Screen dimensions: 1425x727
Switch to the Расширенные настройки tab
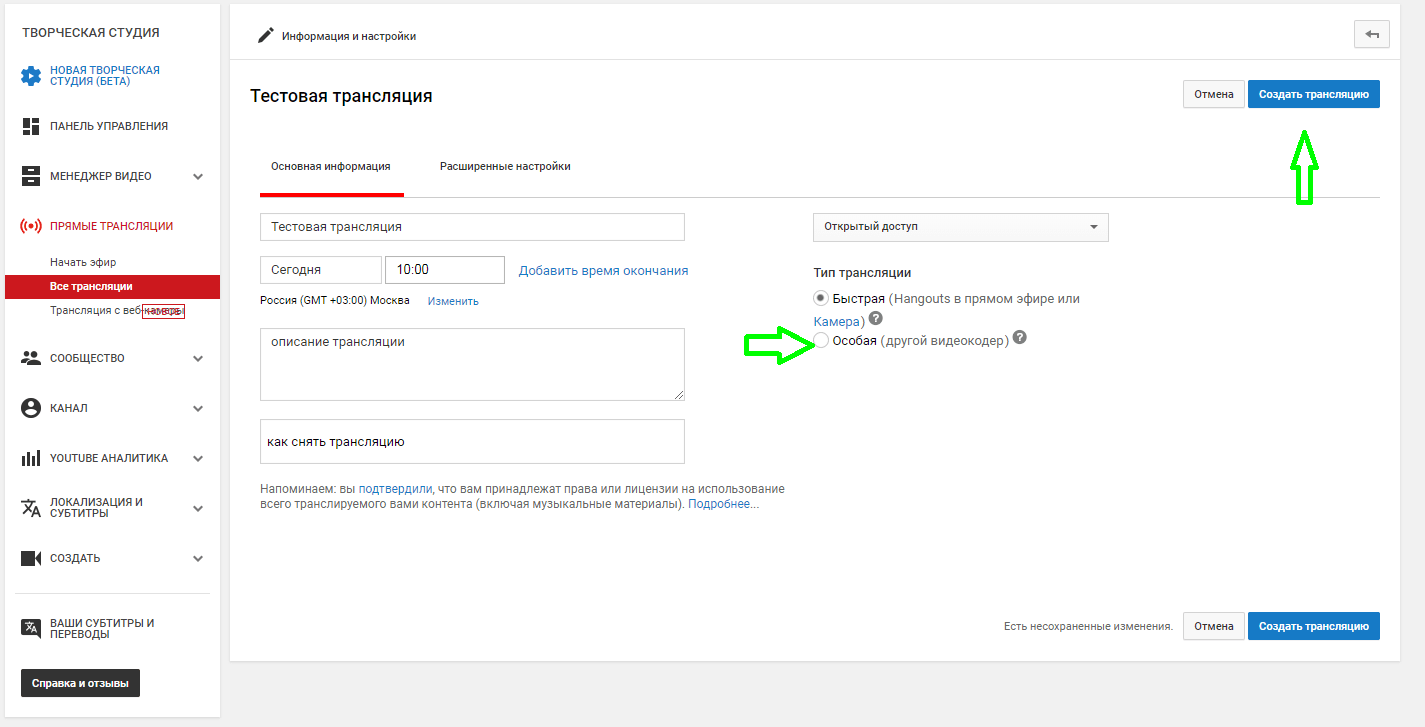[505, 167]
